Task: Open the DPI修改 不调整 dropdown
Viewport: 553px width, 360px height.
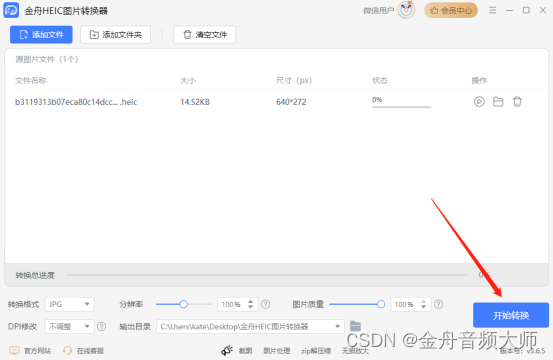Action: click(x=69, y=327)
